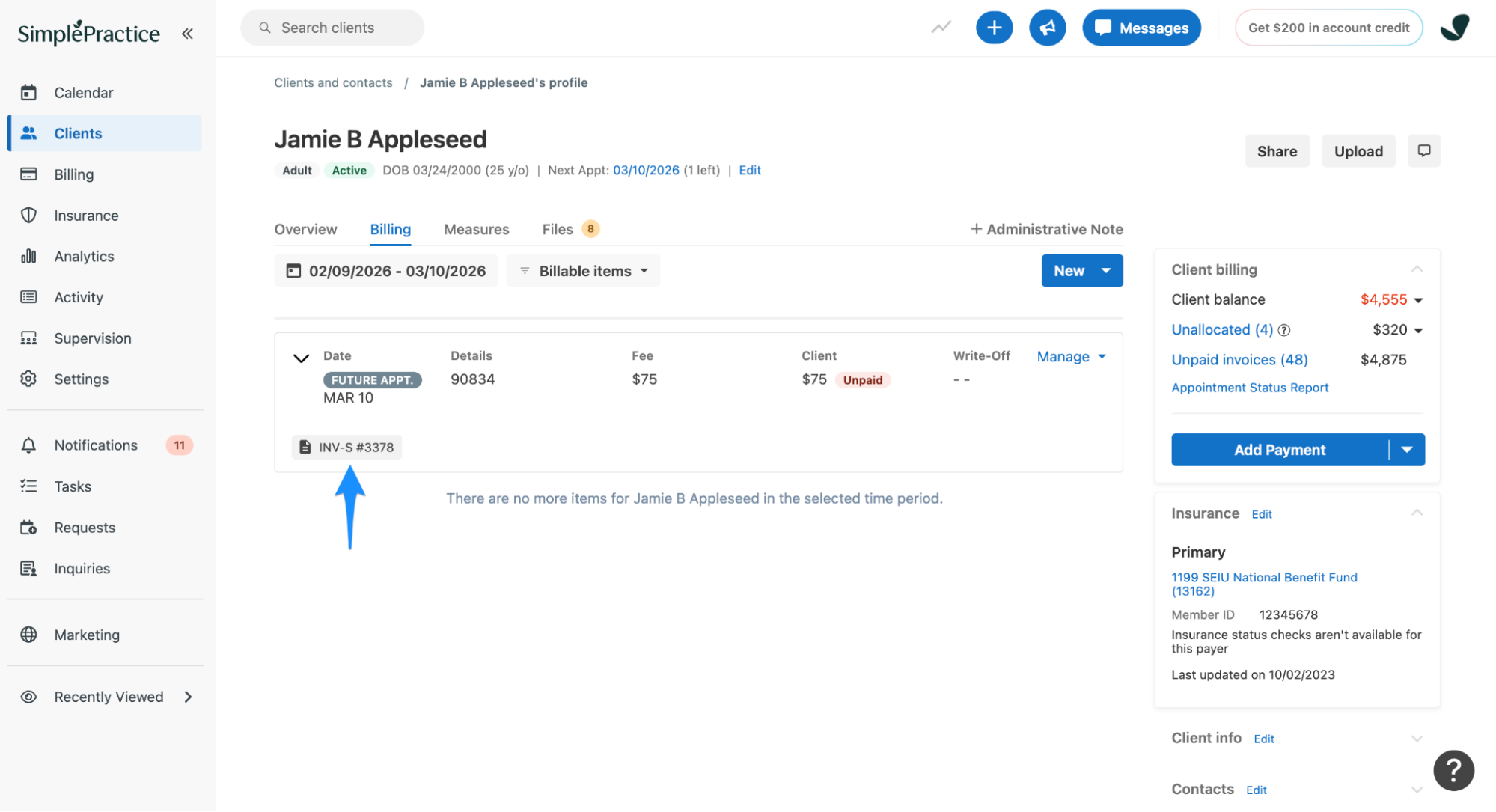Open the Messages button
The image size is (1496, 812).
point(1141,28)
